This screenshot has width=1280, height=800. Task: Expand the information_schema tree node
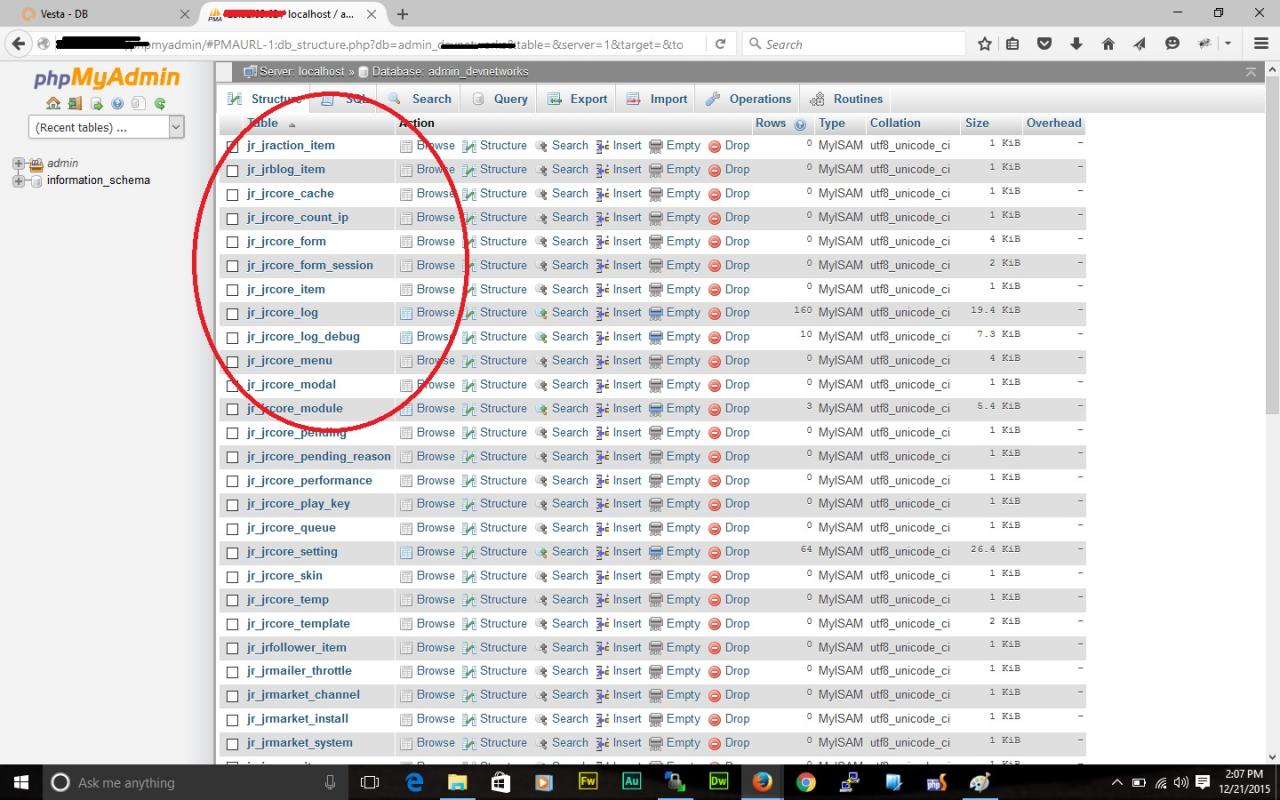pos(18,181)
